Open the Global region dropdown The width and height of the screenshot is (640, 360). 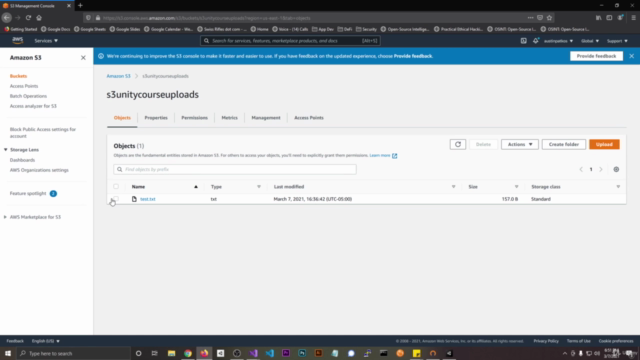(x=590, y=41)
